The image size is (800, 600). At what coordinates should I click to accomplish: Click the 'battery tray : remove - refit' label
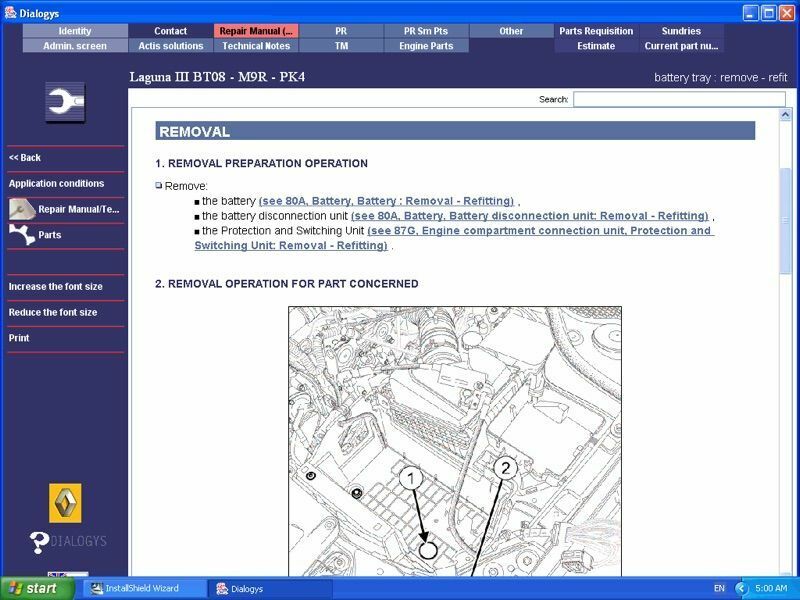(x=720, y=78)
